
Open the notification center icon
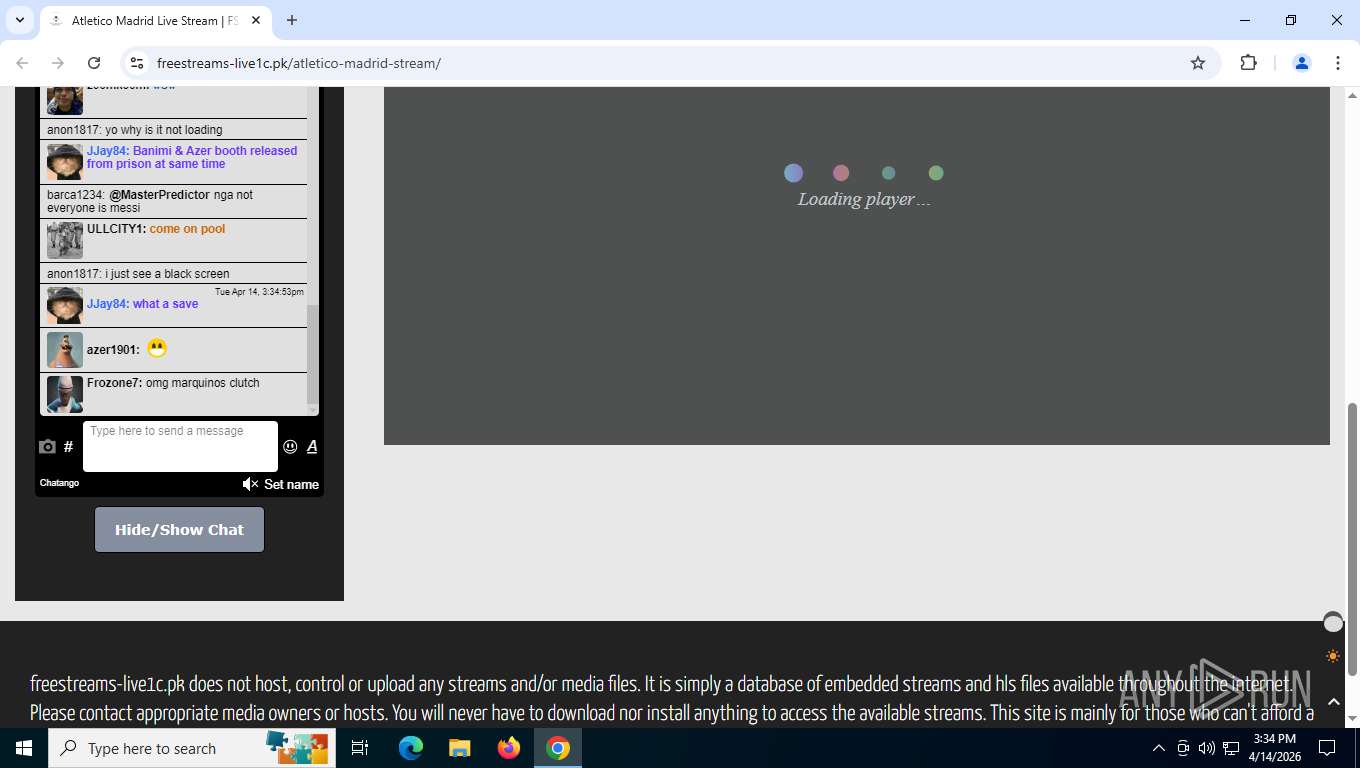(1327, 748)
